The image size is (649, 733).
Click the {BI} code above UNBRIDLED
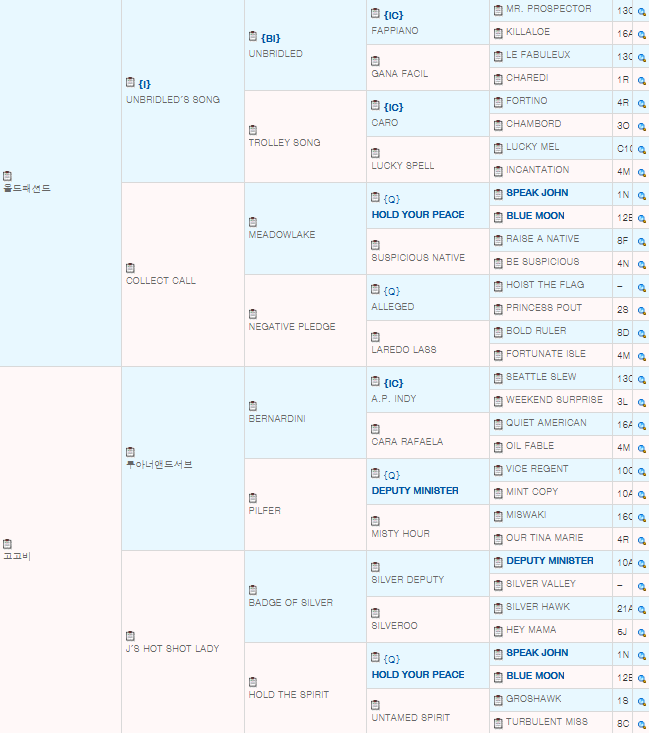(271, 38)
